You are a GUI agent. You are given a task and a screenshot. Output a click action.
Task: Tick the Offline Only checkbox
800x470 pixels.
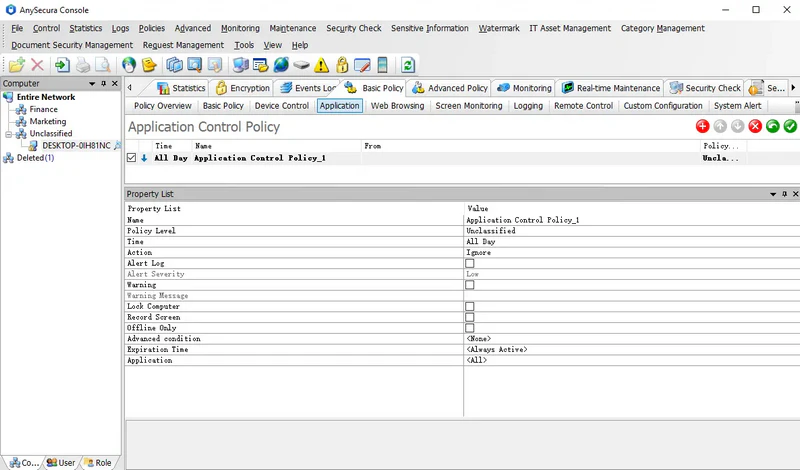(470, 328)
